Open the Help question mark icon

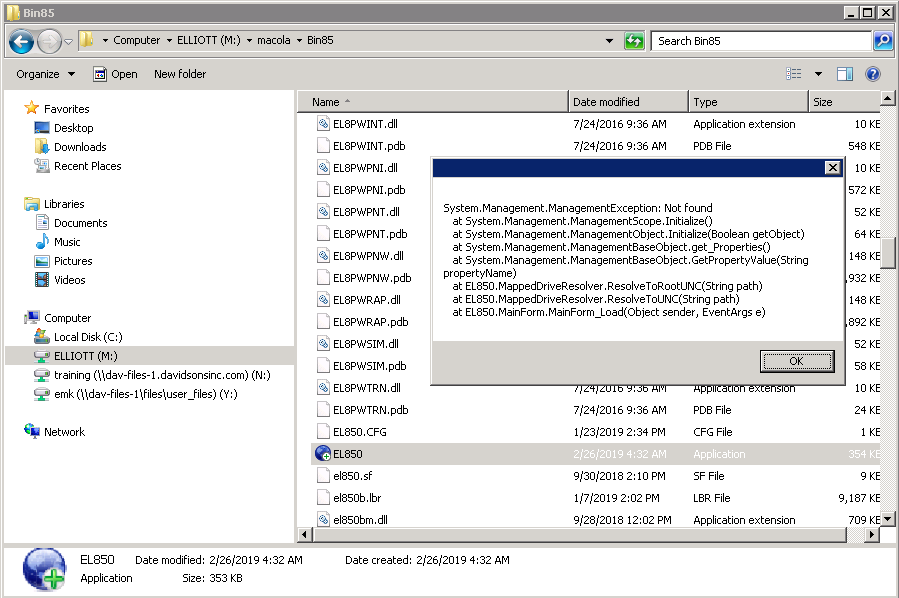[x=872, y=74]
